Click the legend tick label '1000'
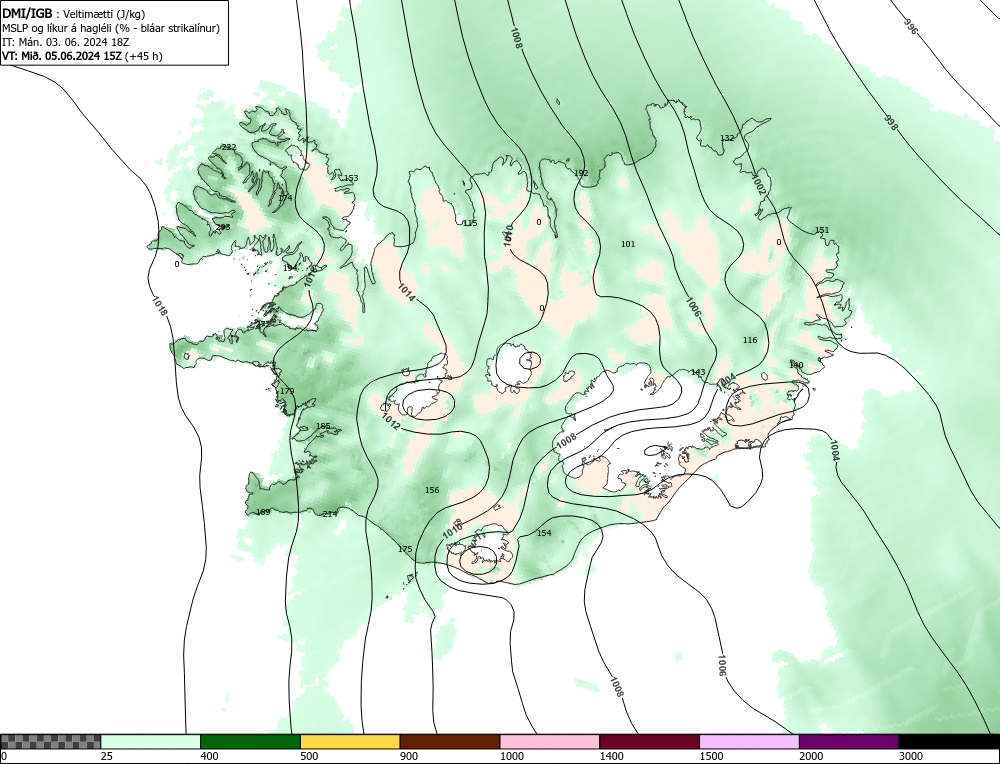Viewport: 1000px width, 764px height. pyautogui.click(x=511, y=756)
